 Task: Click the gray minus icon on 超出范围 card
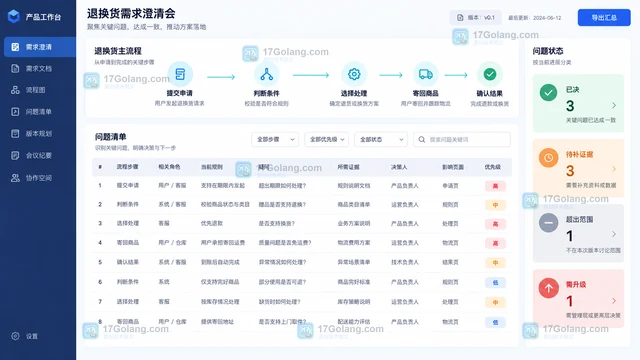548,223
